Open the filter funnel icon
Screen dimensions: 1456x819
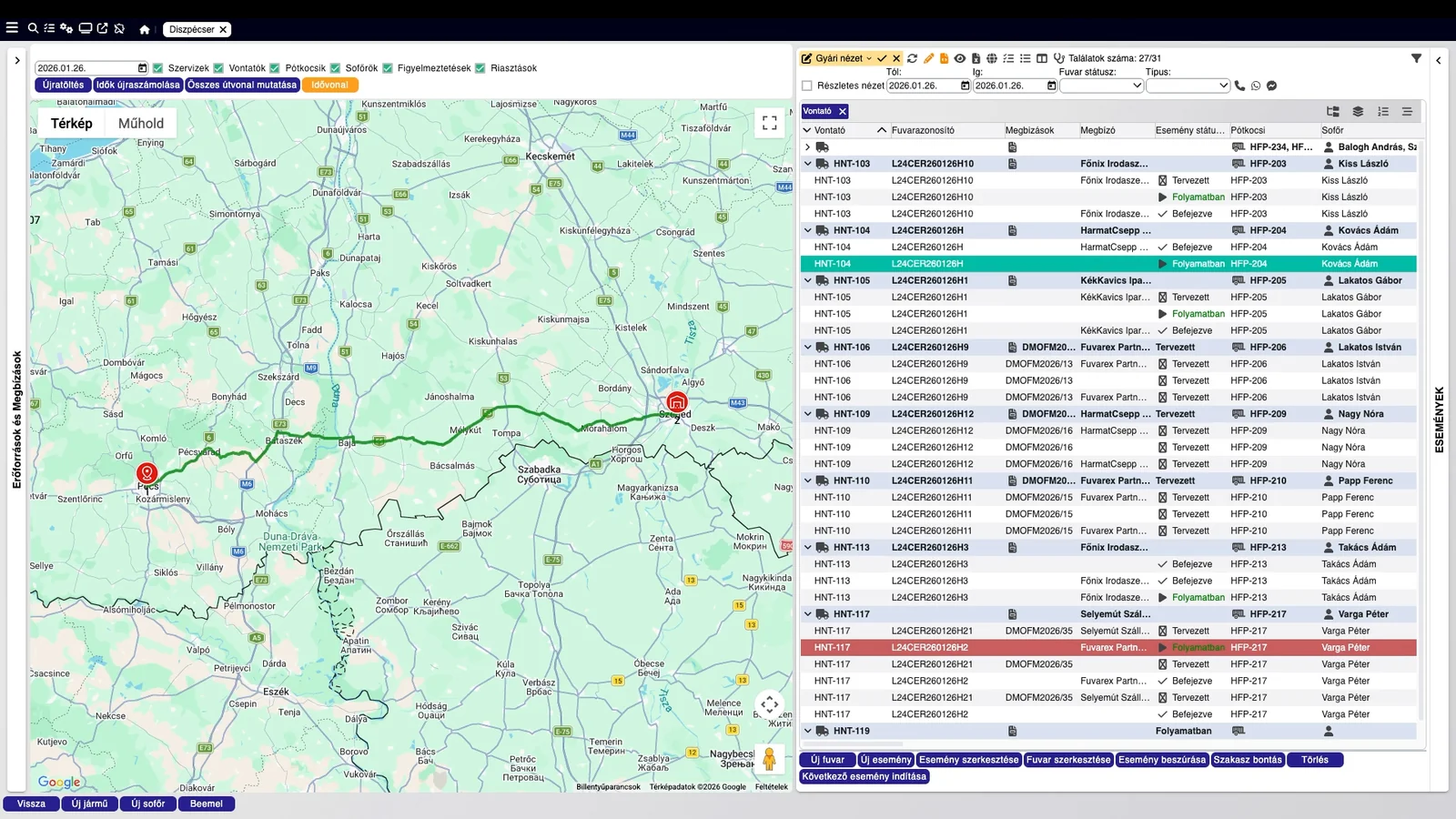(1416, 58)
